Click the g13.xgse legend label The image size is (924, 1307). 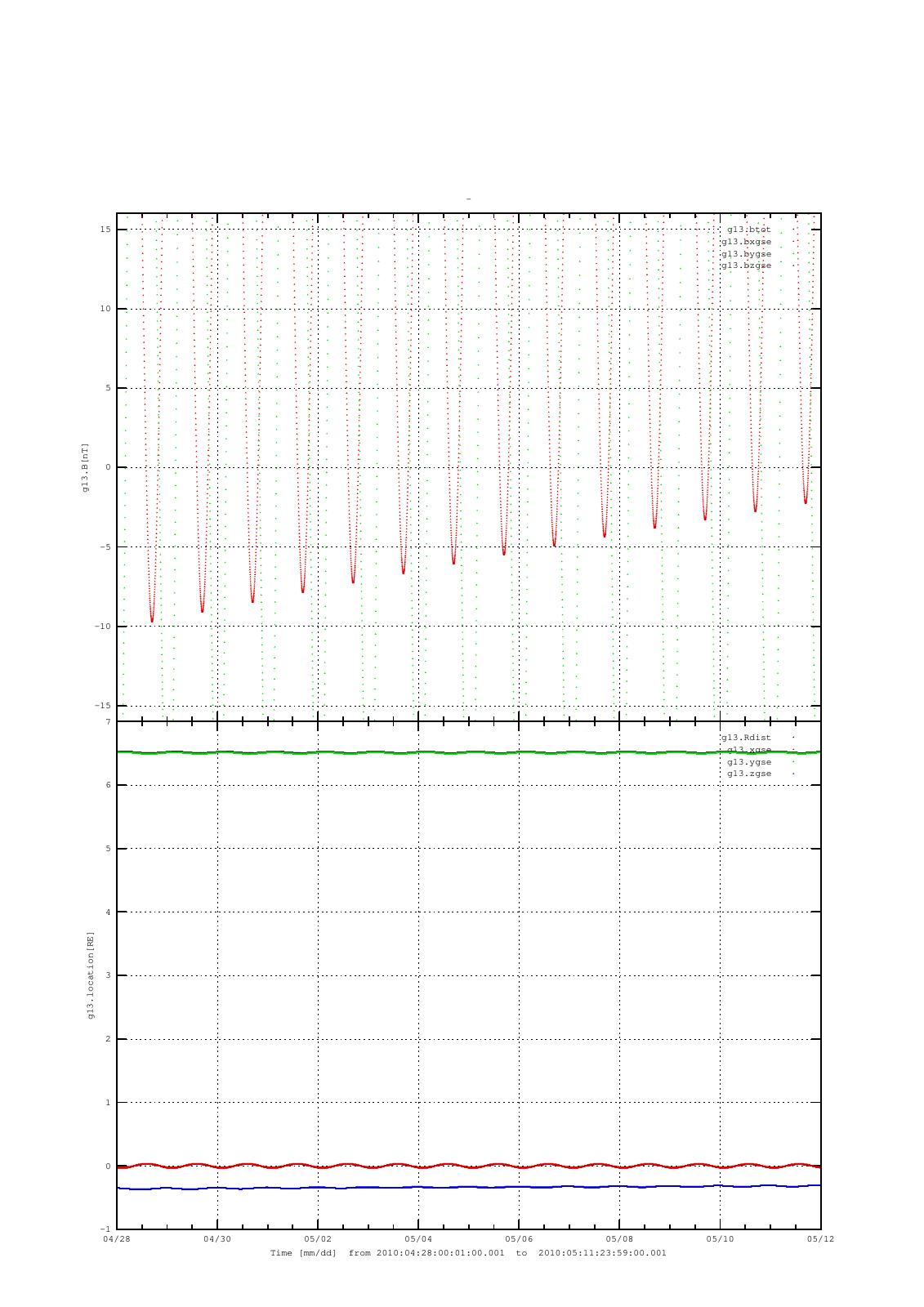tap(748, 749)
